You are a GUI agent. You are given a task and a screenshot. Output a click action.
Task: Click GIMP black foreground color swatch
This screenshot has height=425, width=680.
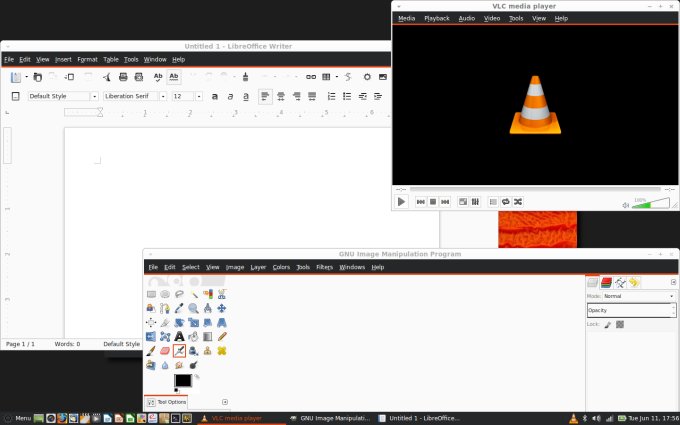(x=183, y=380)
